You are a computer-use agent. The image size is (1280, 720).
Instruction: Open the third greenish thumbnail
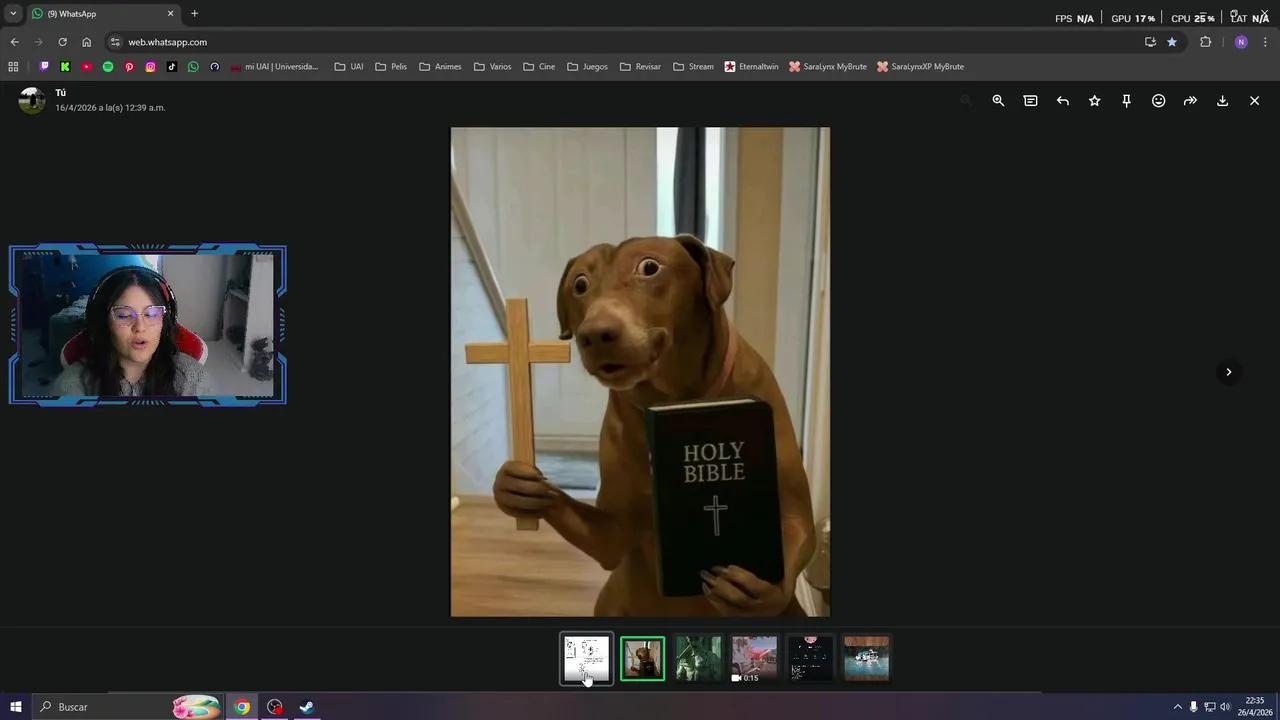click(x=698, y=659)
